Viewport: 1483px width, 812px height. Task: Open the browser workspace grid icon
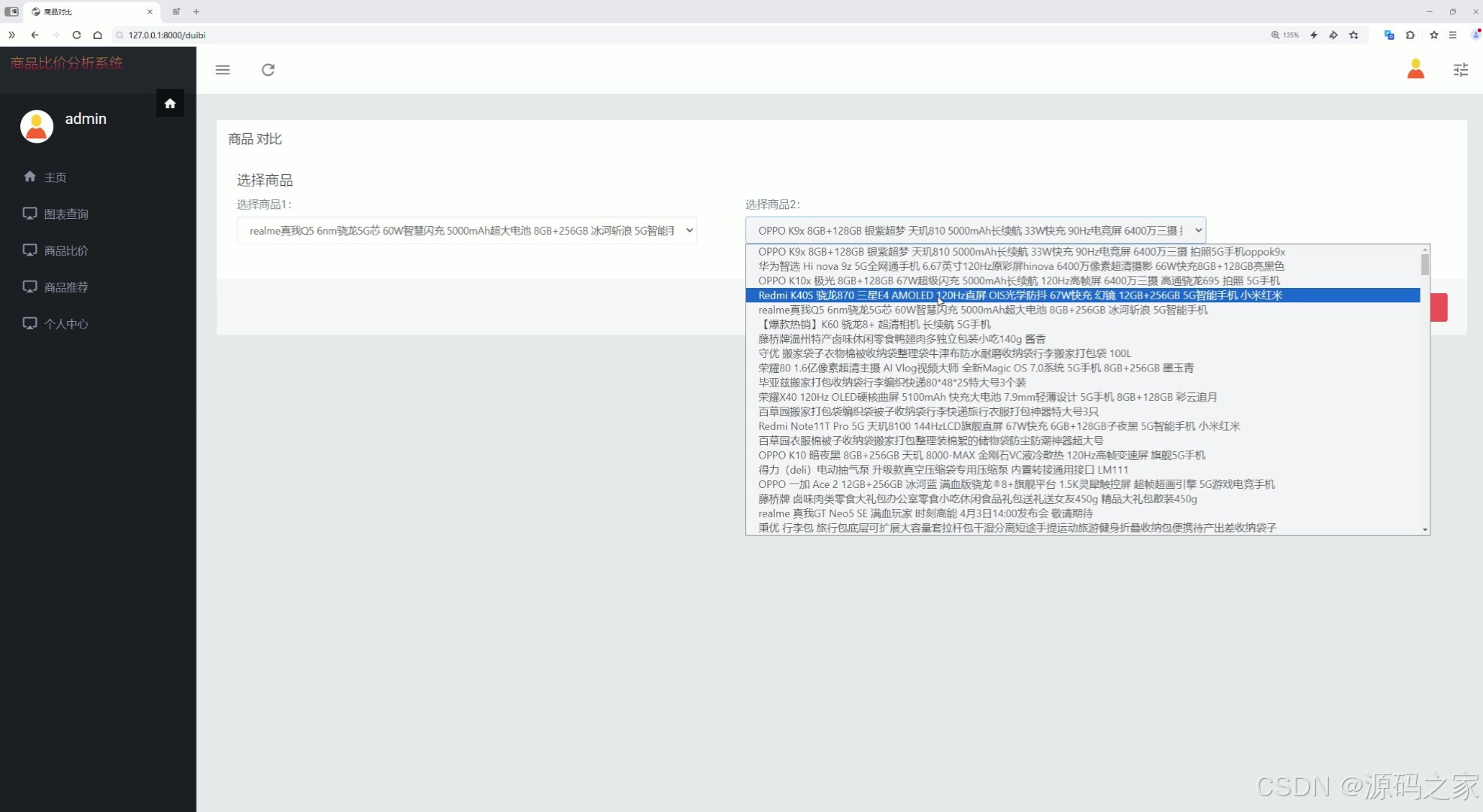point(176,11)
